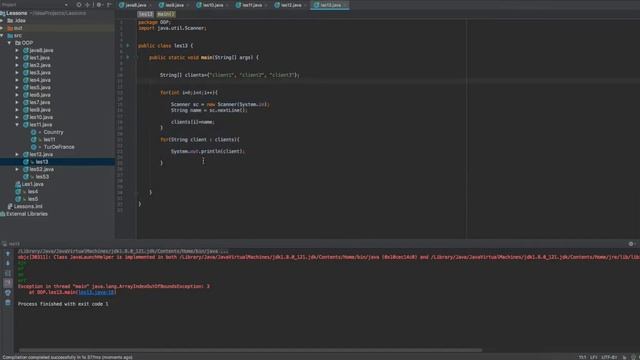The image size is (640, 360).
Task: Select Lessons.iml file
Action: pyautogui.click(x=28, y=206)
